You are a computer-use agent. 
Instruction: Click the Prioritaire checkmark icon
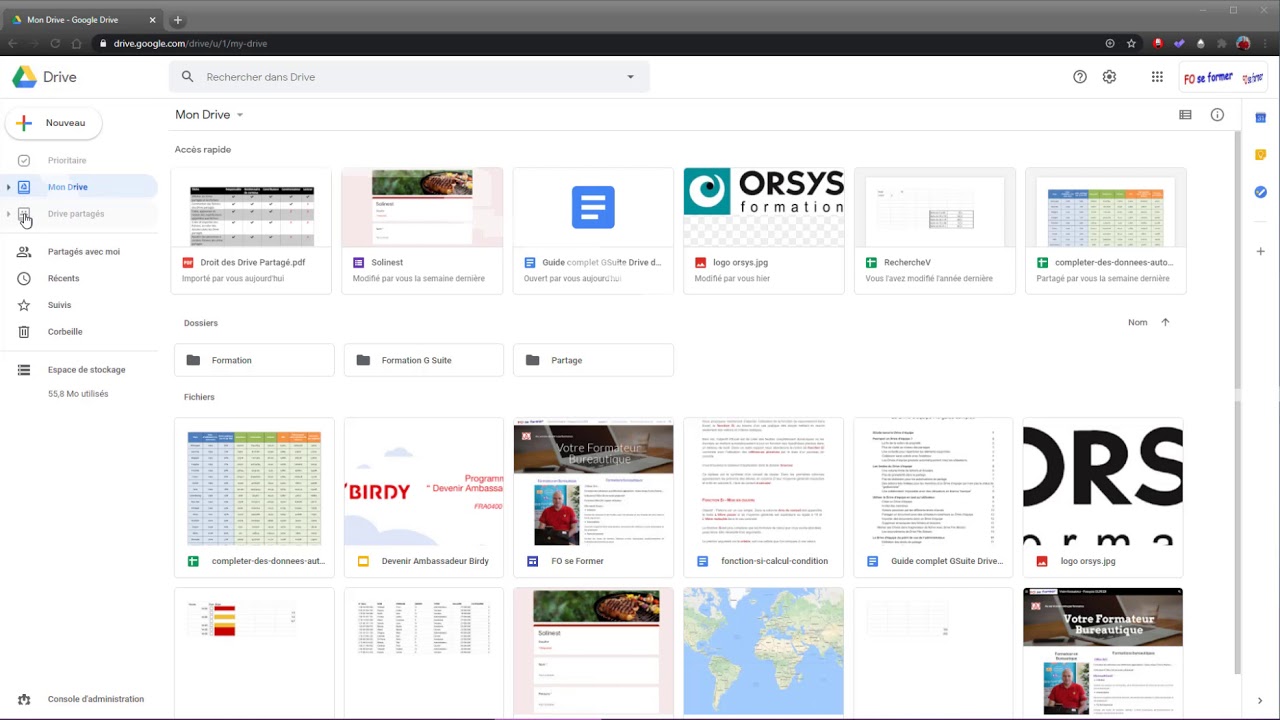(24, 160)
